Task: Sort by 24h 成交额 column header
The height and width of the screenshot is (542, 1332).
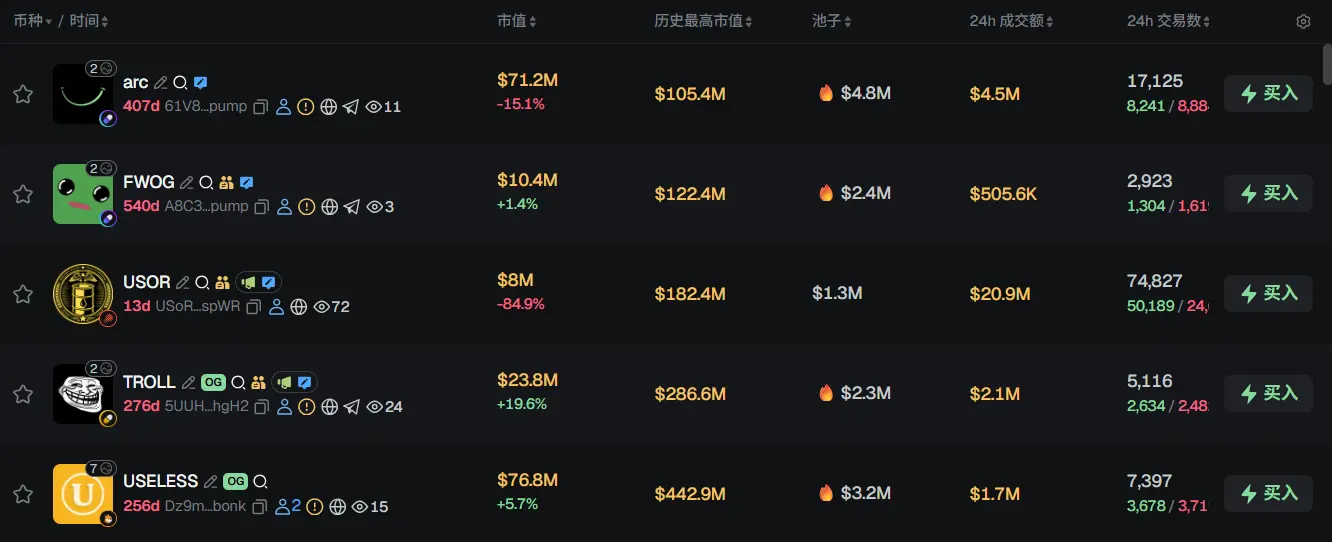Action: click(1011, 21)
